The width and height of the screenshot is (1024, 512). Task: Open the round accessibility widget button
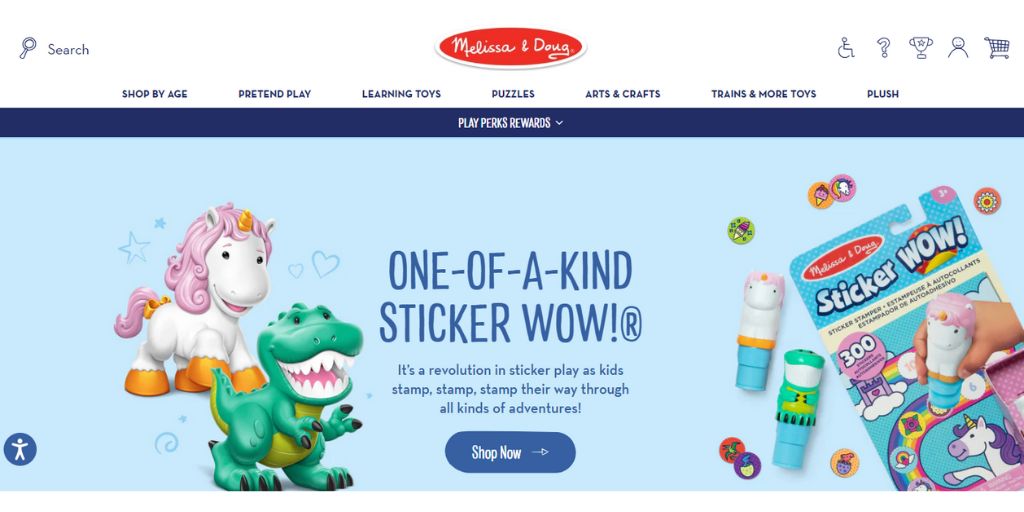tap(20, 449)
